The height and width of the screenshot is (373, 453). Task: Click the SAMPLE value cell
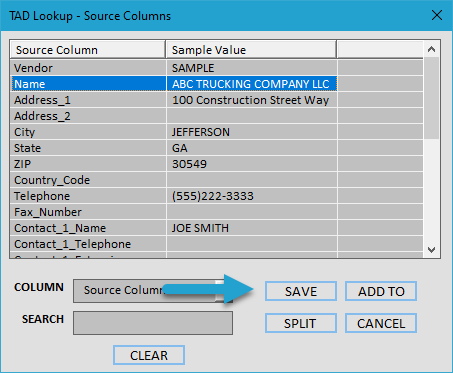click(252, 68)
